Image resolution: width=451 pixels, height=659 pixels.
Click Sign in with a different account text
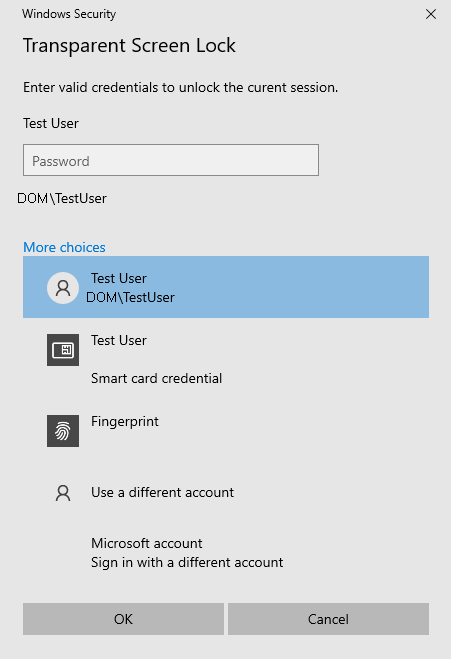(x=187, y=562)
